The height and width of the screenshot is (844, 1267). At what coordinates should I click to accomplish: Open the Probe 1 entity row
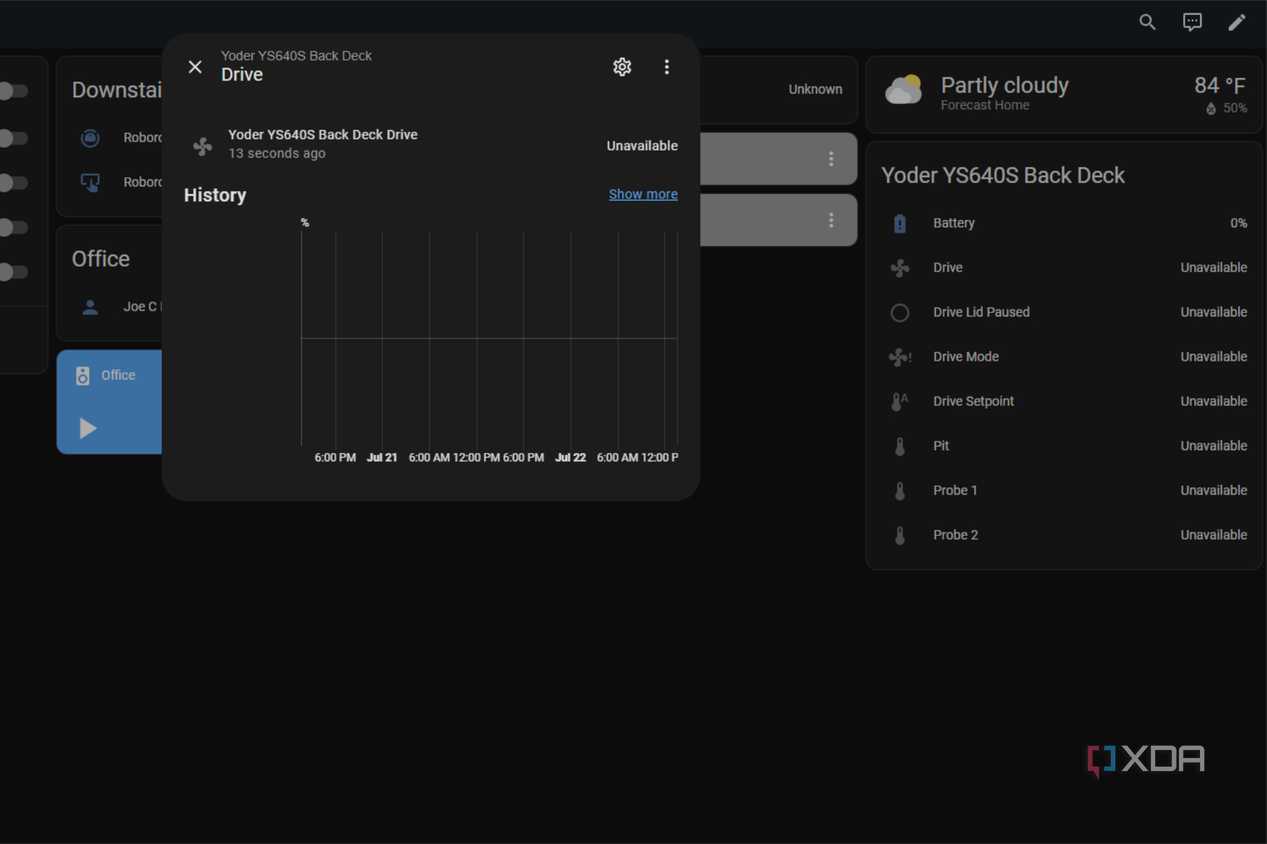tap(1064, 490)
